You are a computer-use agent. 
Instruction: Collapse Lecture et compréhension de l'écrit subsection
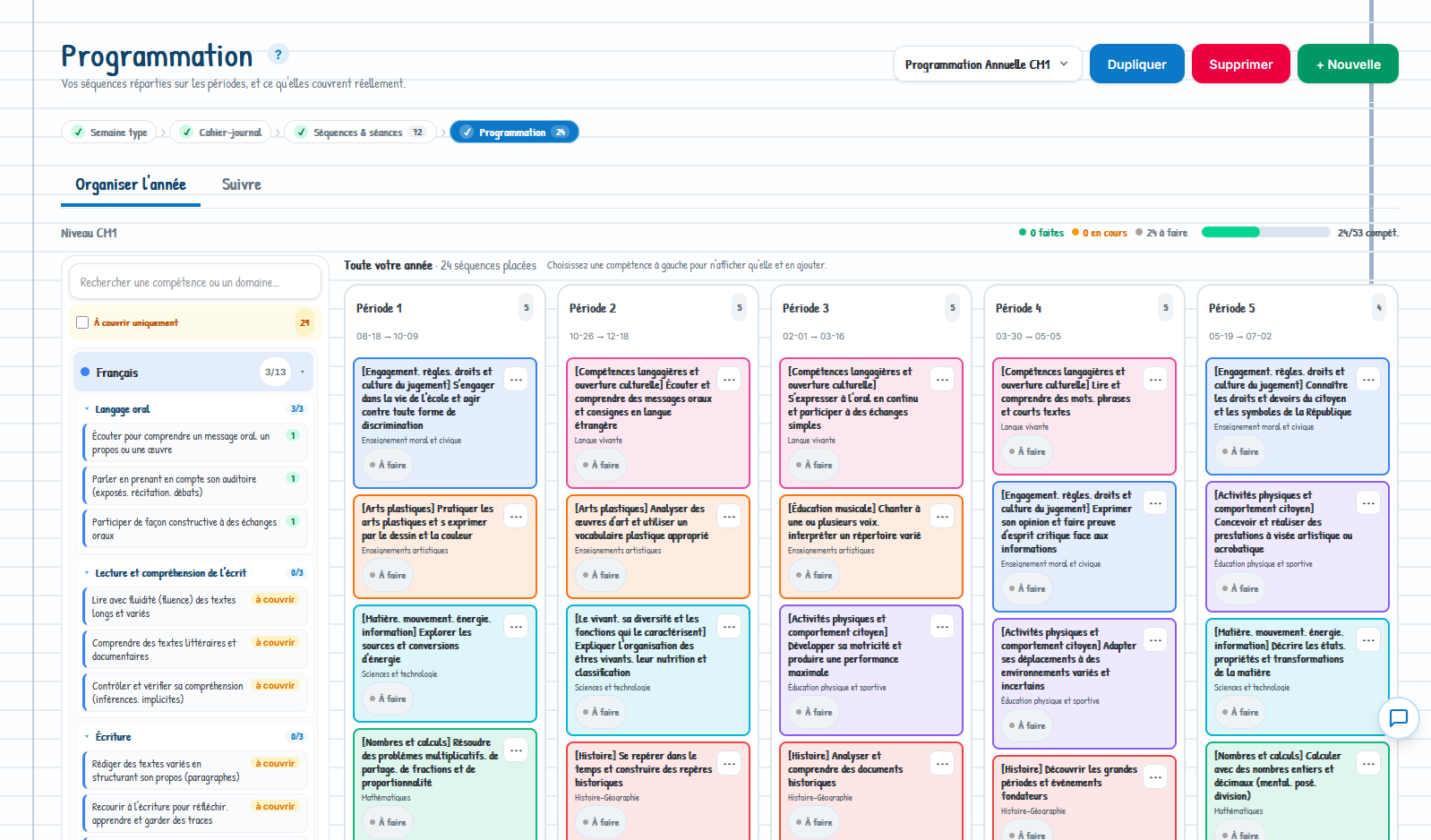click(193, 573)
